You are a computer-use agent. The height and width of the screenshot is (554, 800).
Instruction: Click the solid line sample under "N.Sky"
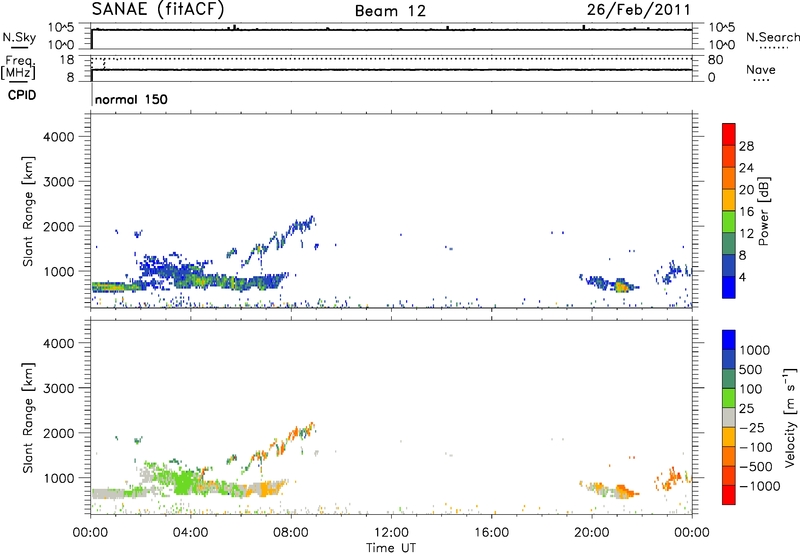19,47
